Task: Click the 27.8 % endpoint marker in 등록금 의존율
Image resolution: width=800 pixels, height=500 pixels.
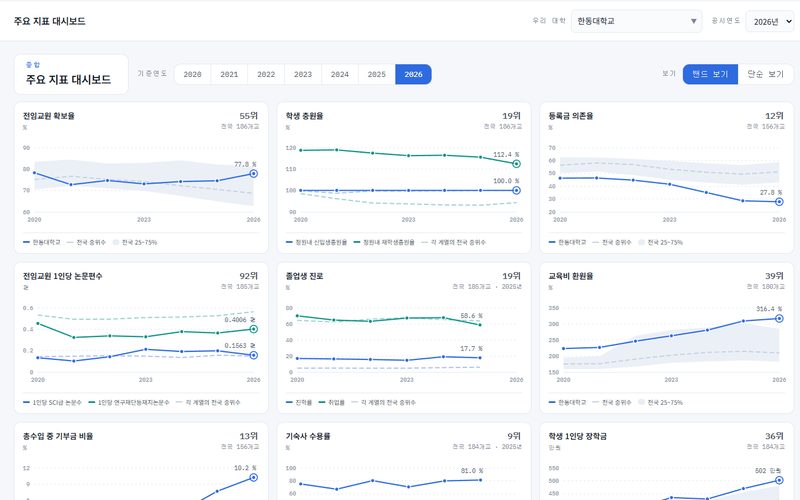Action: click(x=779, y=202)
